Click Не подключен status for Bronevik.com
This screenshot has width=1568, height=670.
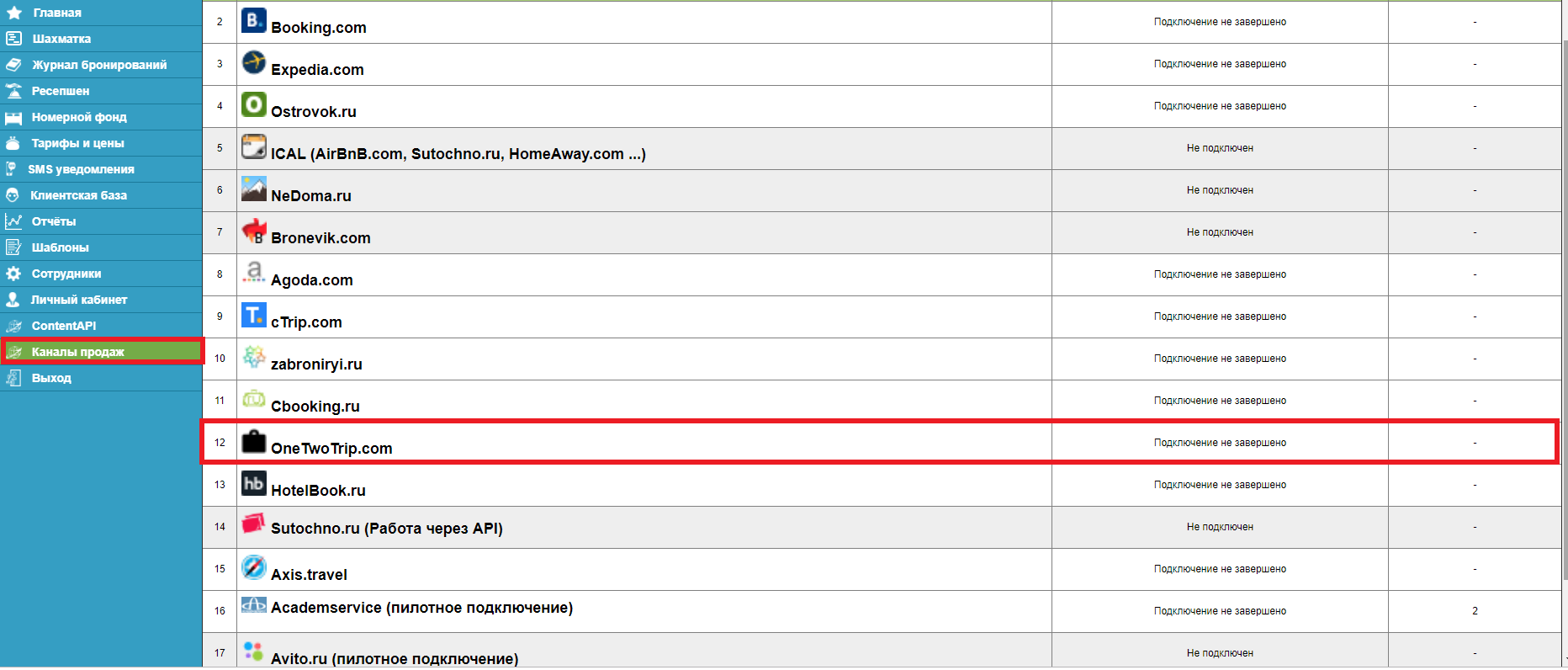pyautogui.click(x=1220, y=232)
